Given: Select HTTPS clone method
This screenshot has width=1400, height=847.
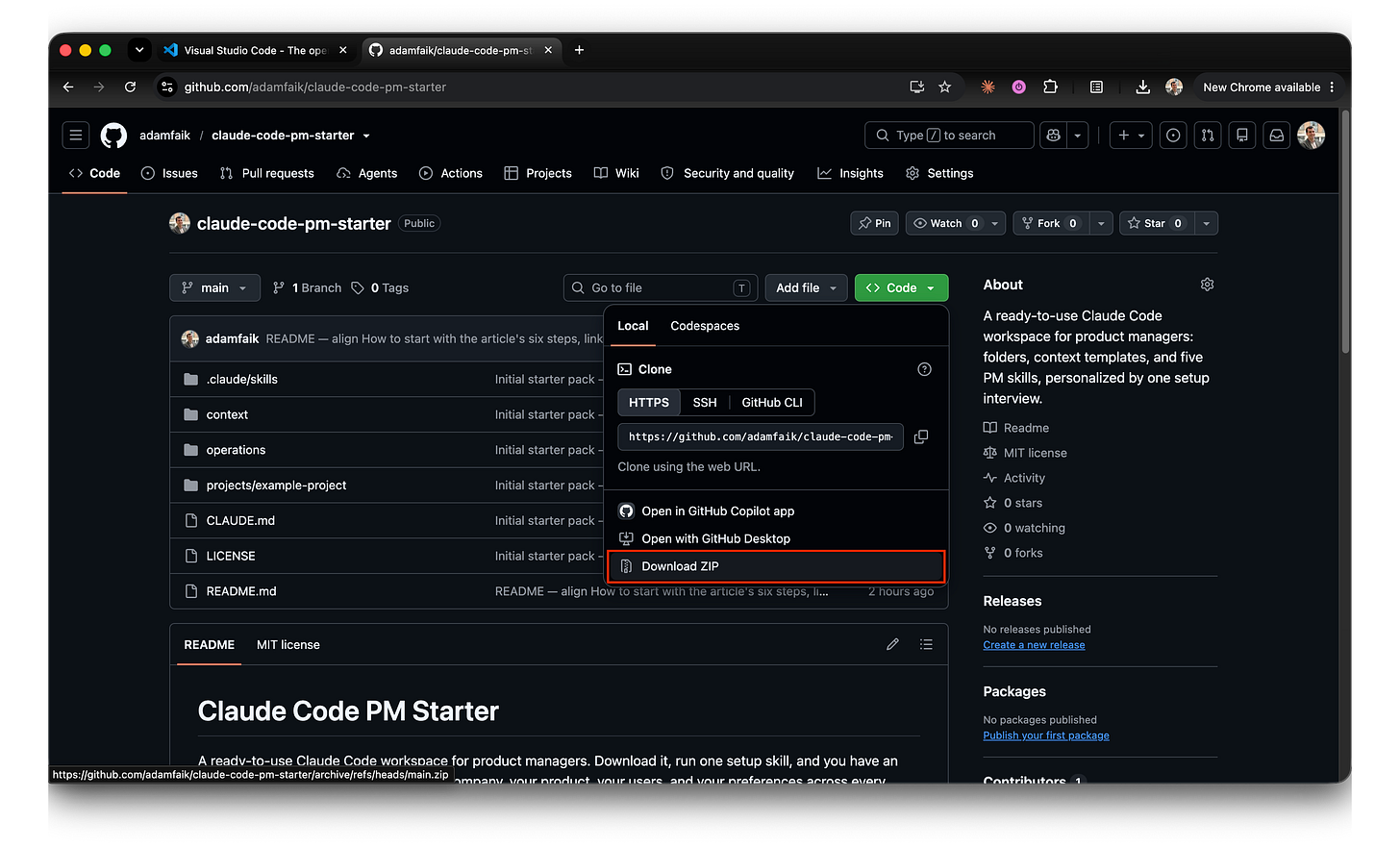Looking at the screenshot, I should coord(649,402).
